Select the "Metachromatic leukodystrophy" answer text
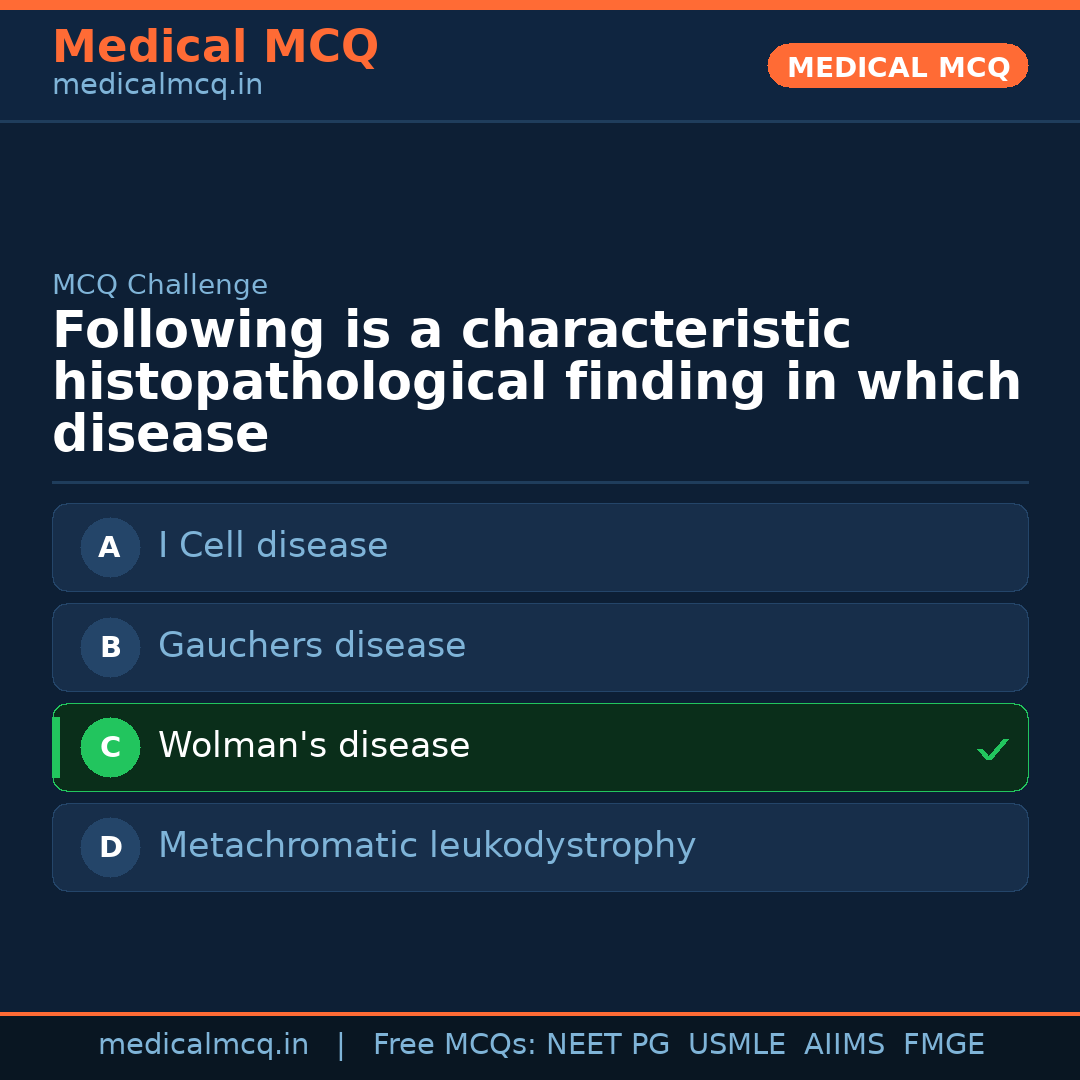The width and height of the screenshot is (1080, 1080). (x=427, y=846)
